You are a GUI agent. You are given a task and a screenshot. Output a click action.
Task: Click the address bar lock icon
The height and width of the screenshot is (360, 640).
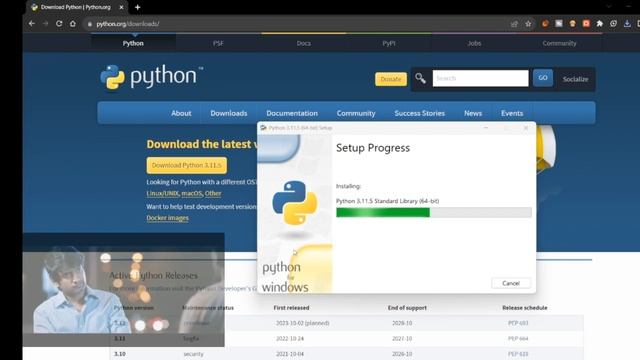90,24
